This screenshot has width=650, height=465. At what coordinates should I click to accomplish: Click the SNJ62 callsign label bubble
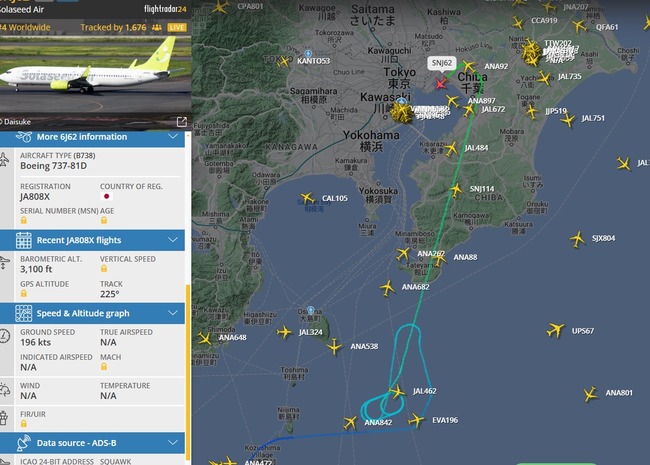click(442, 63)
